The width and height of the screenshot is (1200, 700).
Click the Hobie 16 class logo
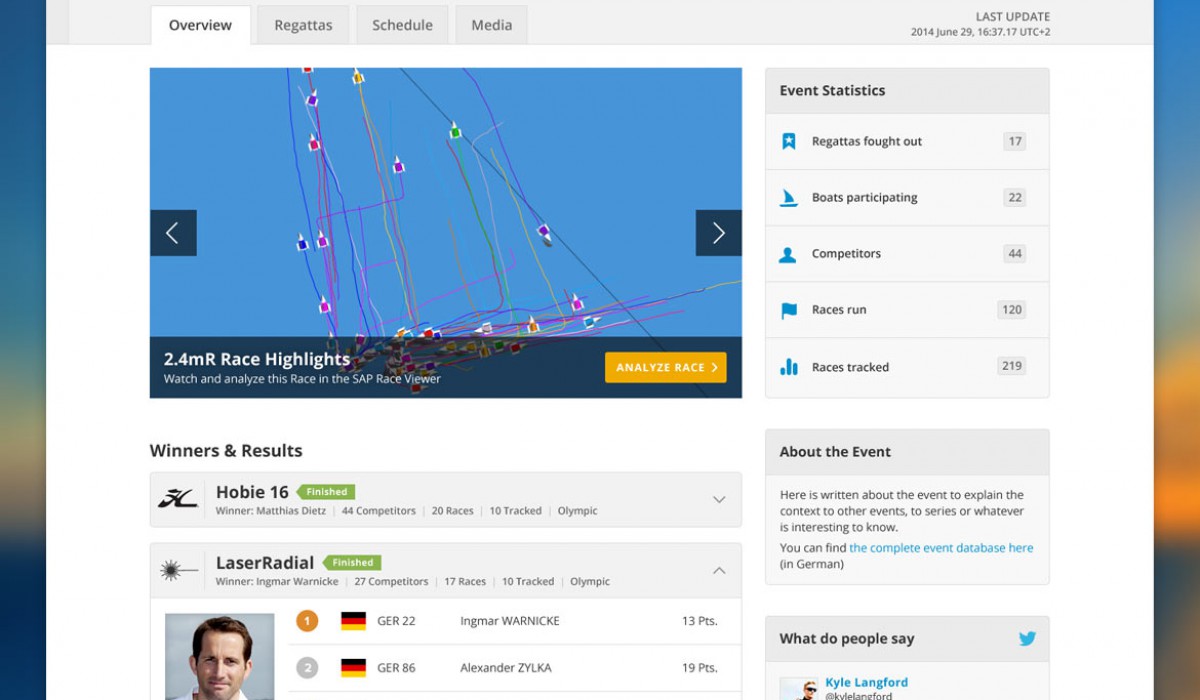point(179,499)
